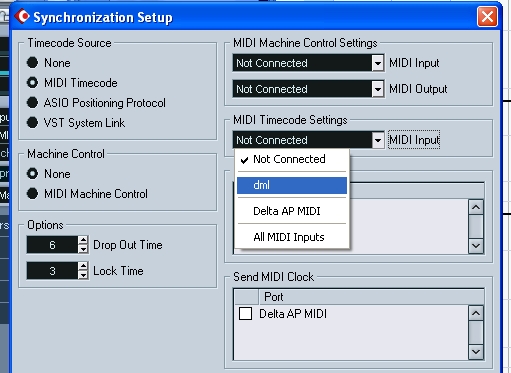Select the None timecode source radio button
The width and height of the screenshot is (511, 373).
32,63
